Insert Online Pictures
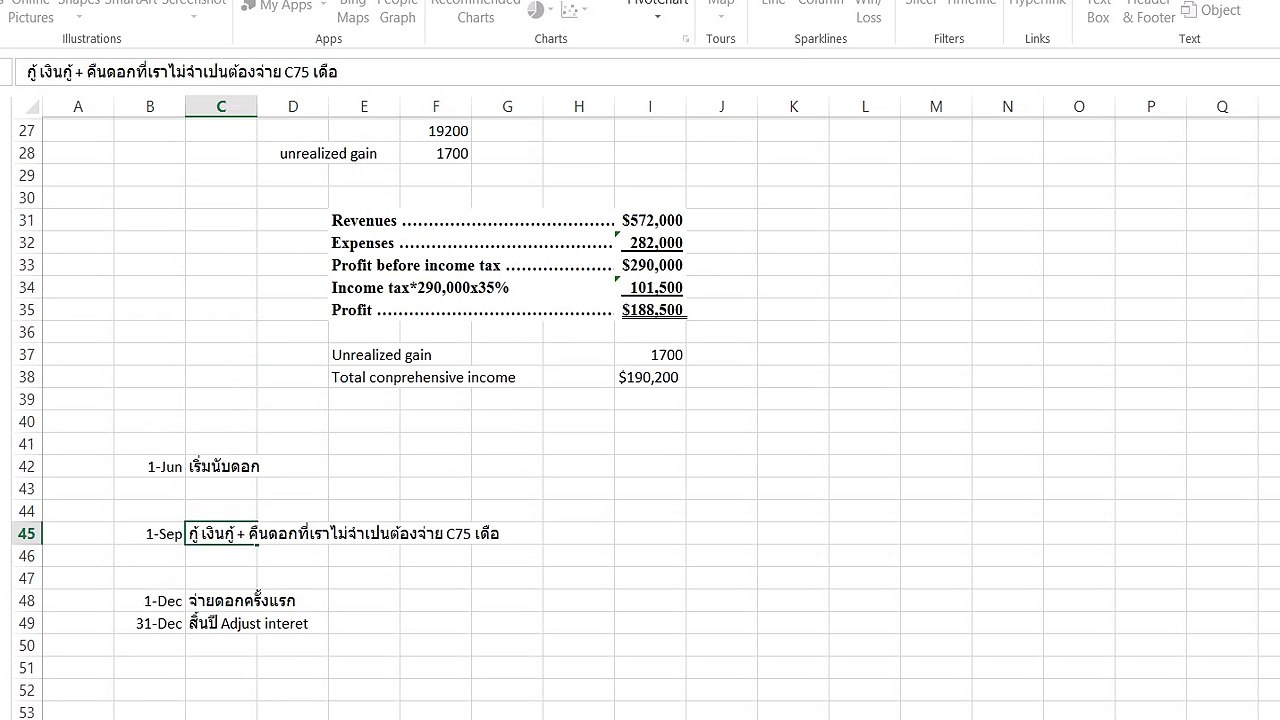This screenshot has width=1280, height=720. pos(31,10)
